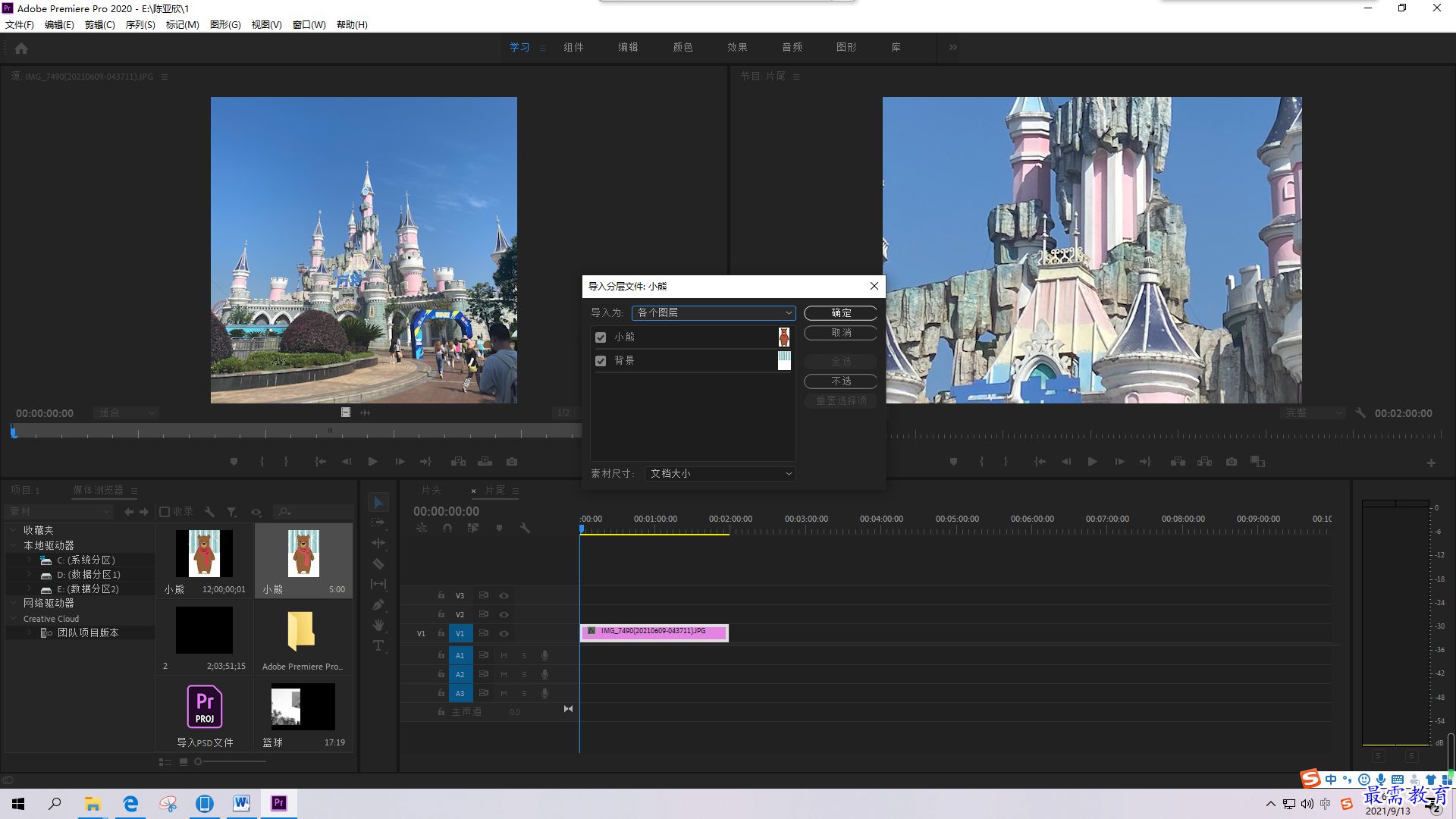The height and width of the screenshot is (819, 1456).
Task: Open the 导入为 dropdown
Action: coord(714,312)
